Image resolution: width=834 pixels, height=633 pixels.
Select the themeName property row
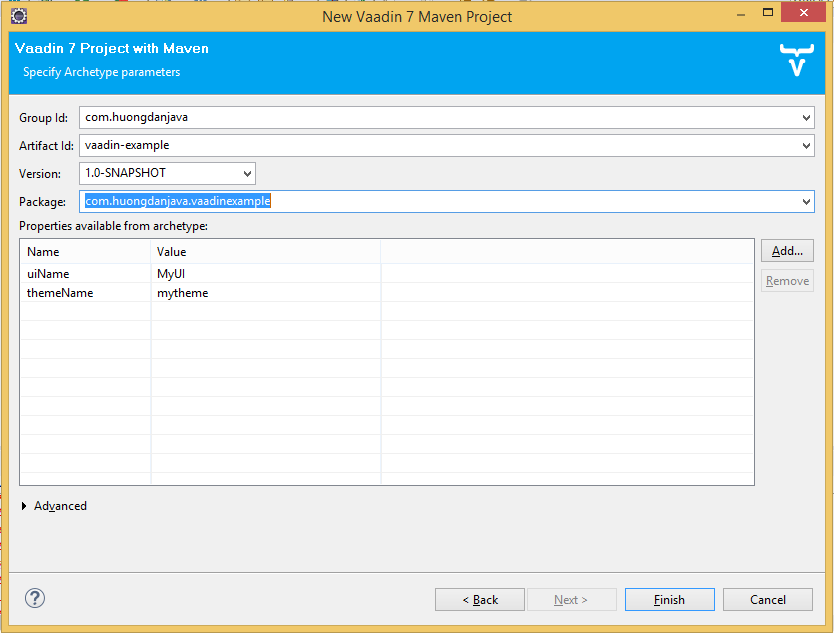(387, 293)
